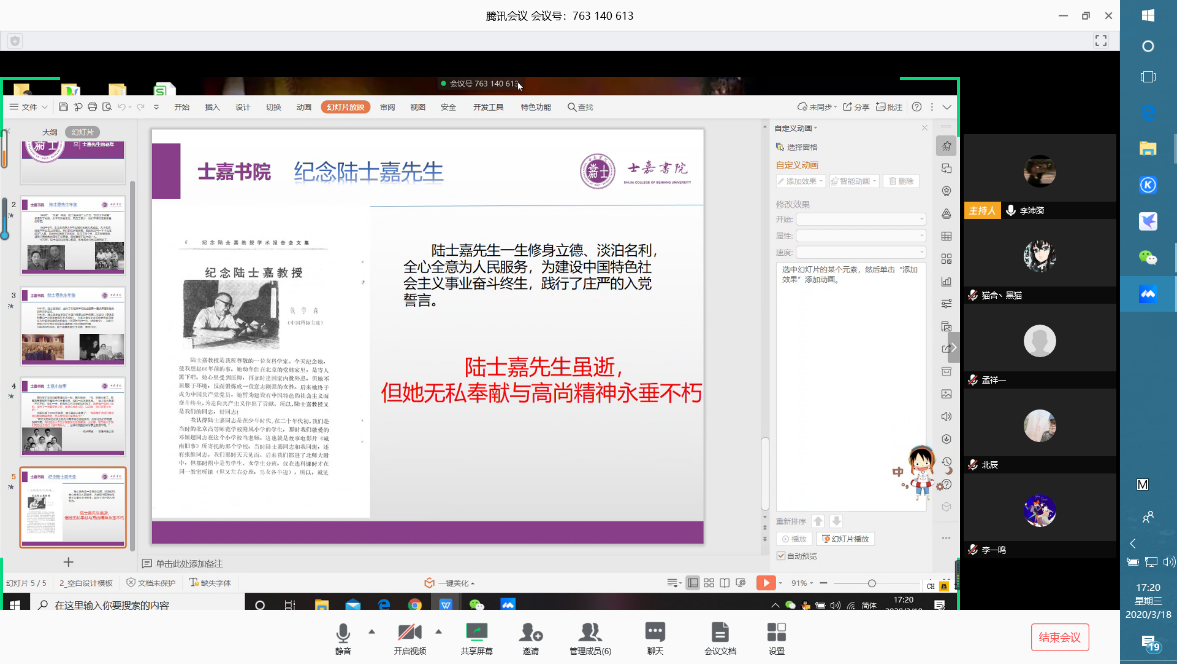
Task: Open 会议文档 meeting documents
Action: coord(719,638)
